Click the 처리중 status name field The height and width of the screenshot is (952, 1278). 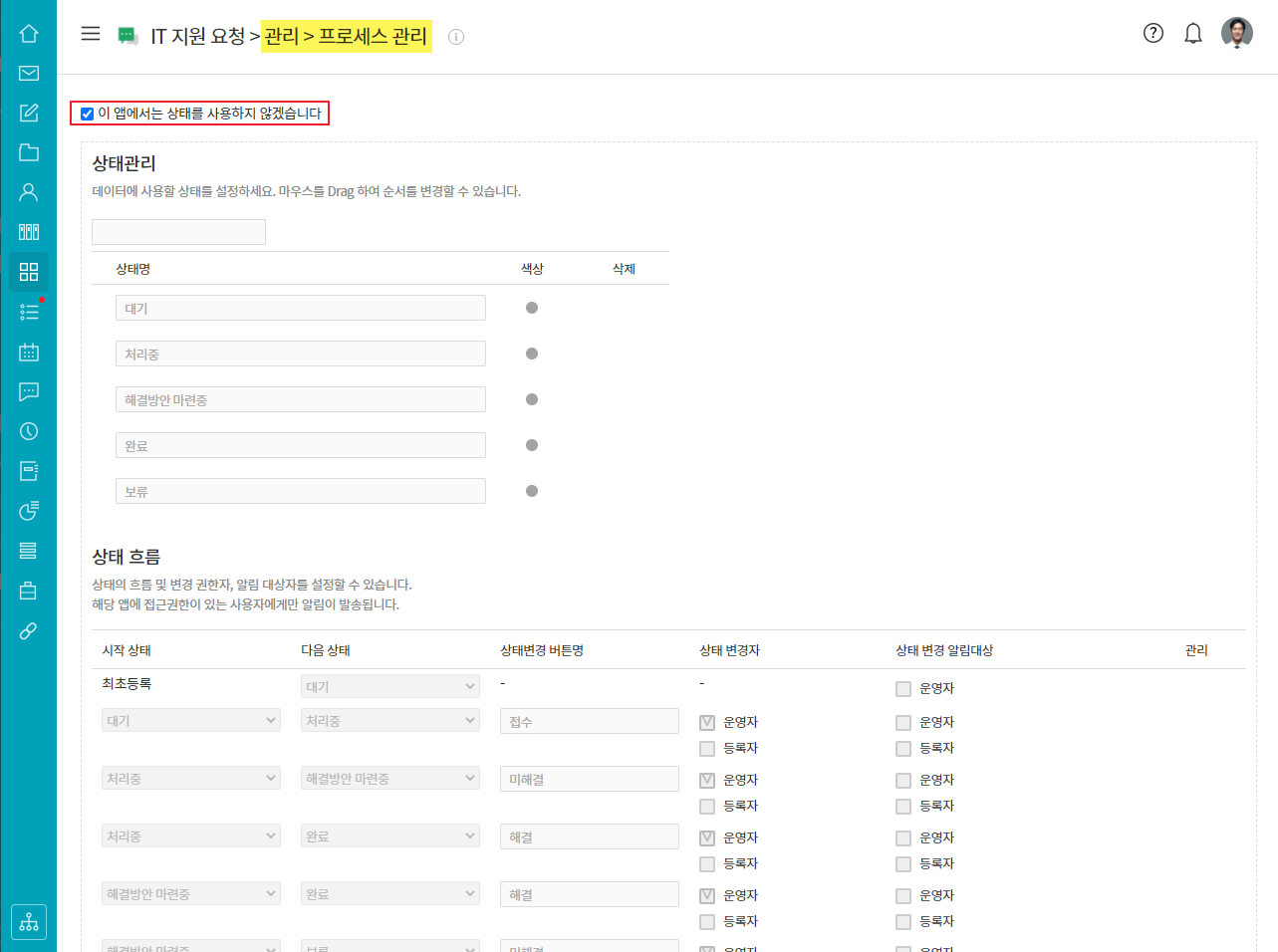(x=300, y=354)
